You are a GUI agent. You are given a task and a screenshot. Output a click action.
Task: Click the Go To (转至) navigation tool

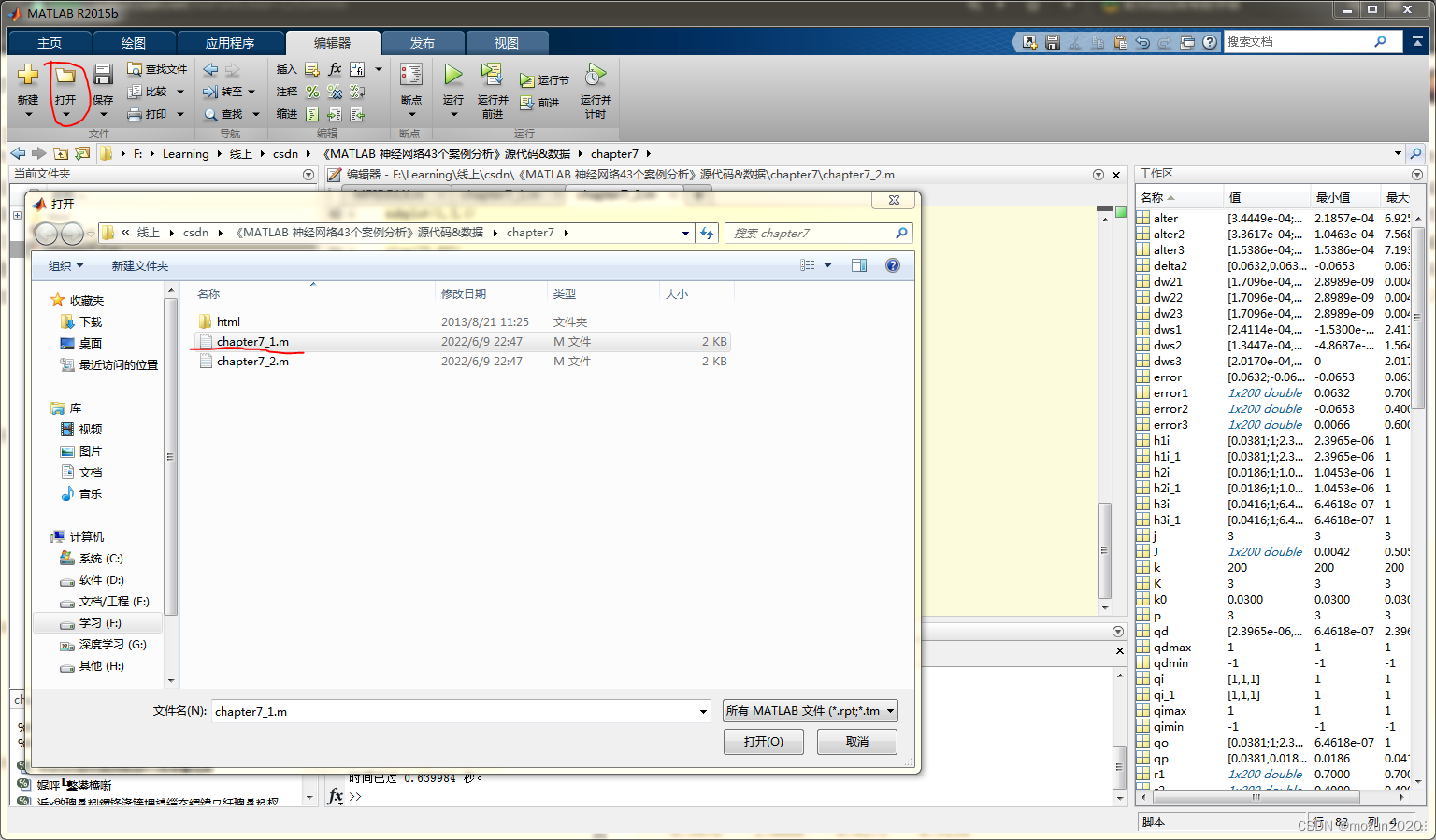(223, 92)
